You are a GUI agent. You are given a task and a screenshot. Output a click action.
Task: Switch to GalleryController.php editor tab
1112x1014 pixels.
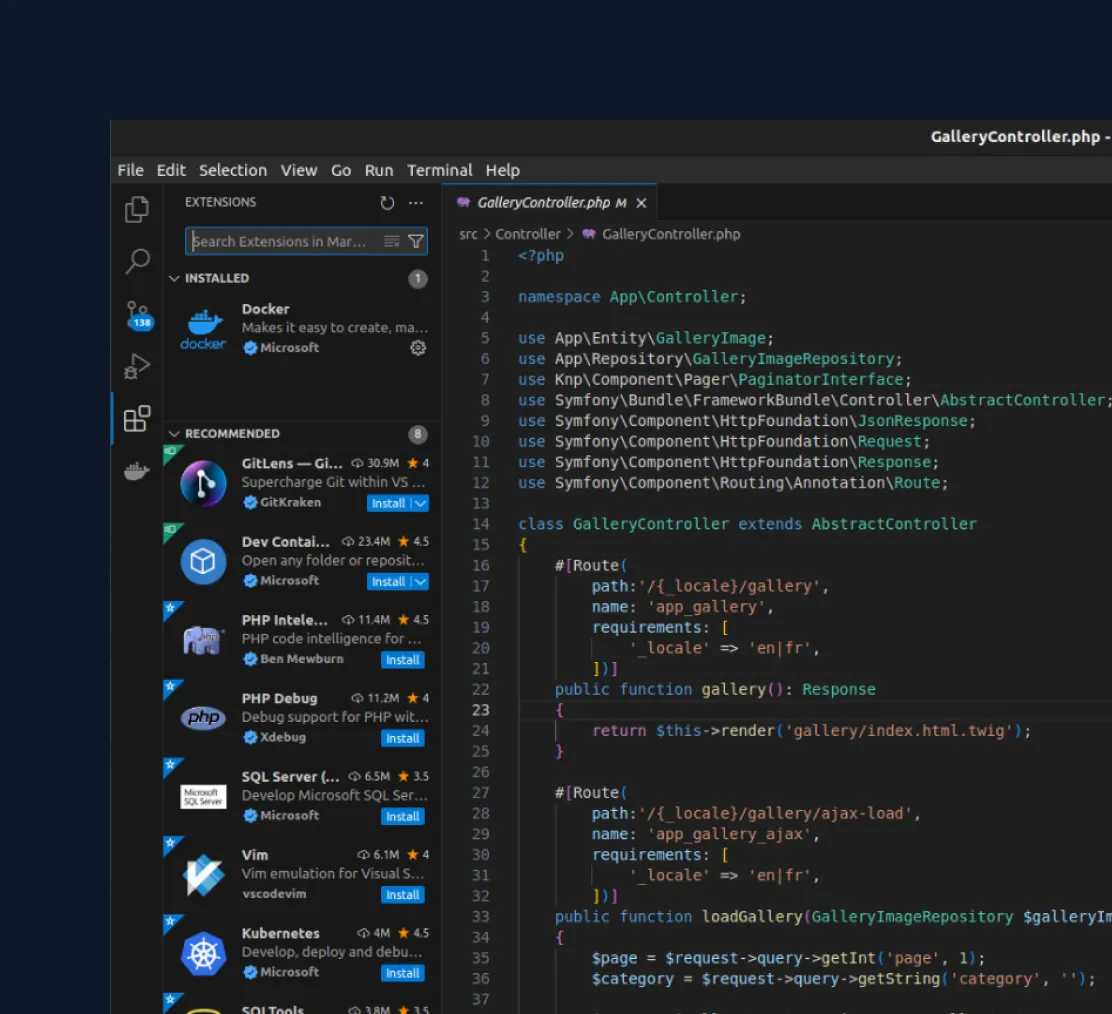(543, 203)
